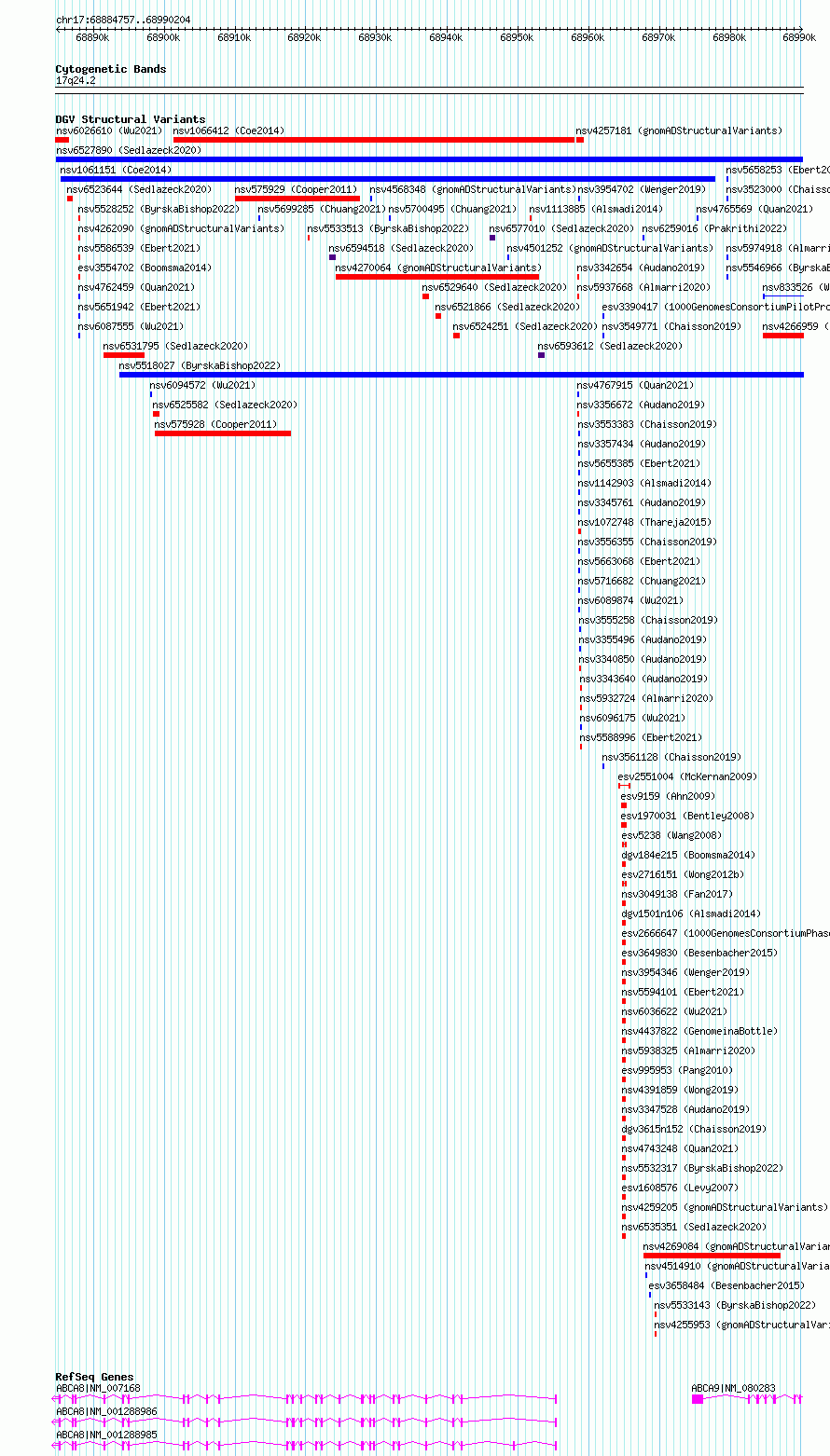Click nsv3549771 (Chaisson2019) label
Viewport: 830px width, 1456px height.
671,326
